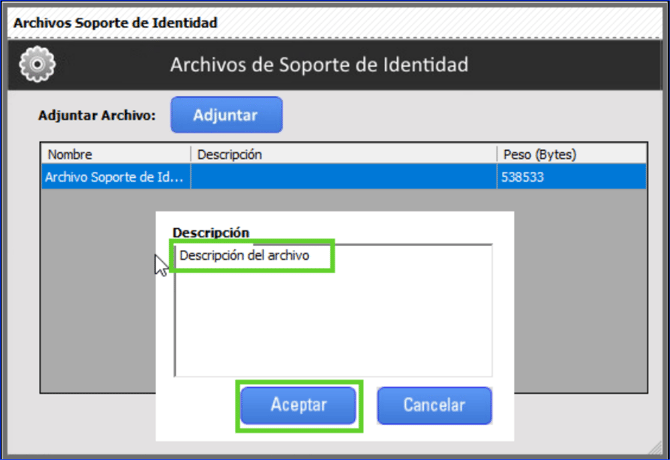Click the 'Archivos de Soporte de Identidad' banner heading
This screenshot has height=460, width=670.
pos(319,65)
